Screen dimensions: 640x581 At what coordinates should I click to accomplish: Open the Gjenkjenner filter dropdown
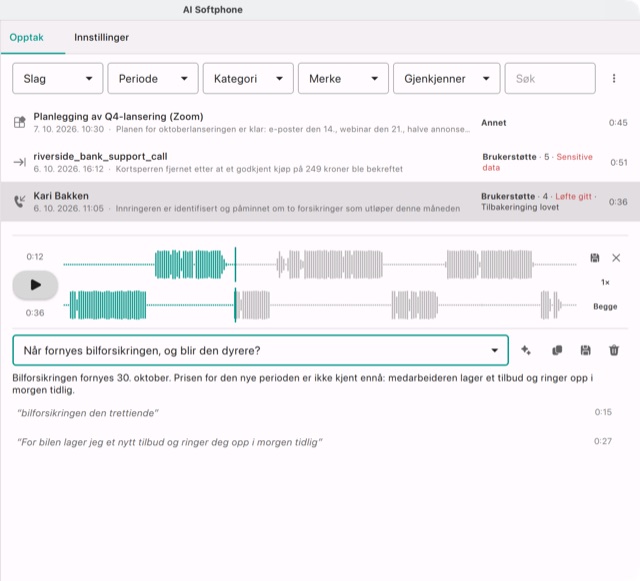[x=446, y=78]
